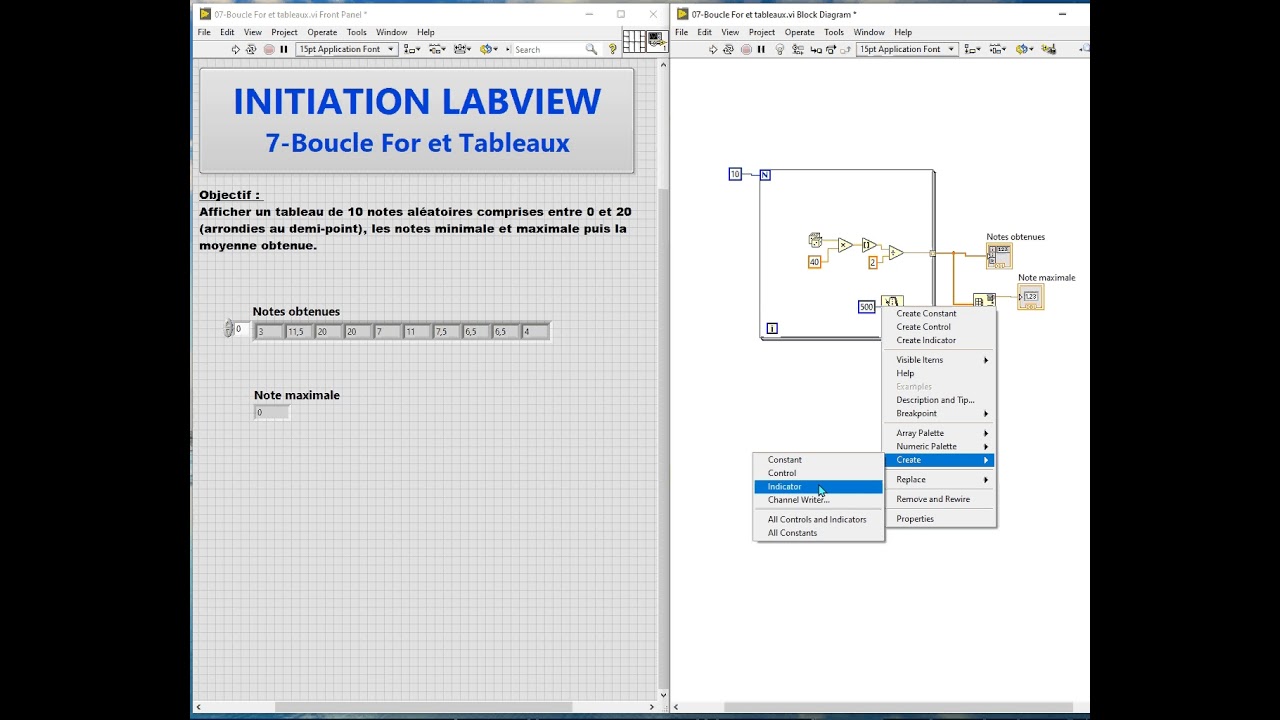Viewport: 1280px width, 720px height.
Task: Select the Notes obtenues array terminal
Action: 999,256
